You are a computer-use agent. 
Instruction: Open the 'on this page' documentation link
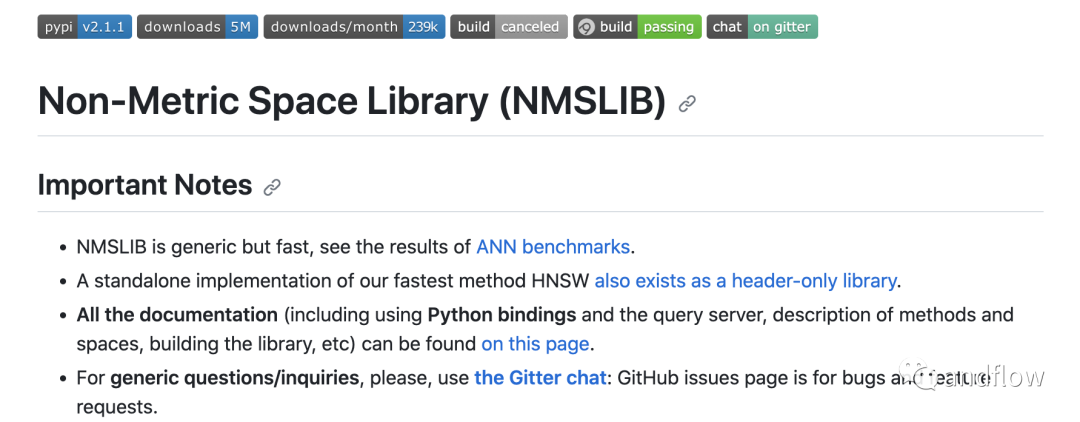pos(537,345)
